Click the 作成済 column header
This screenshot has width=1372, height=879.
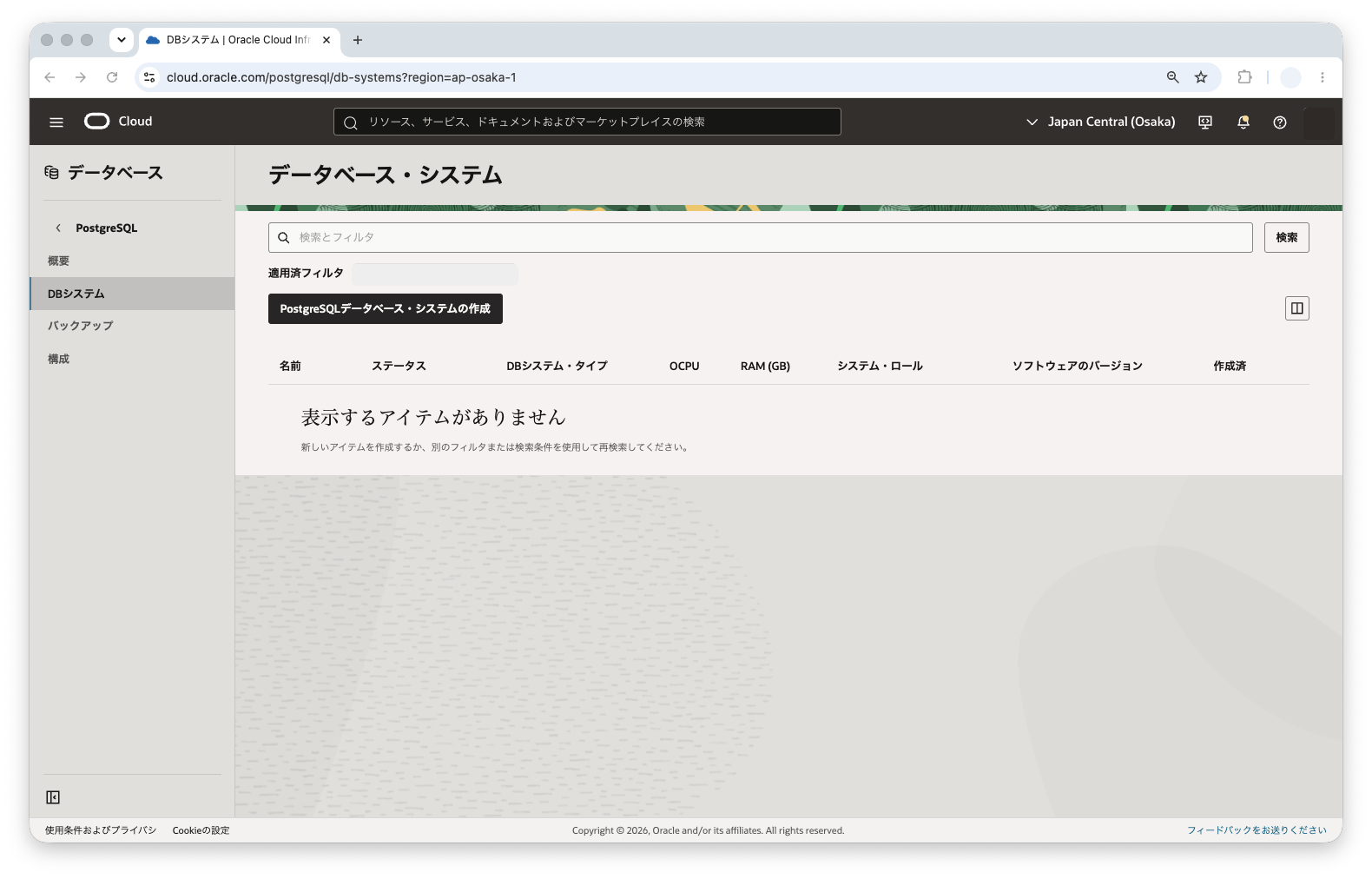tap(1230, 367)
